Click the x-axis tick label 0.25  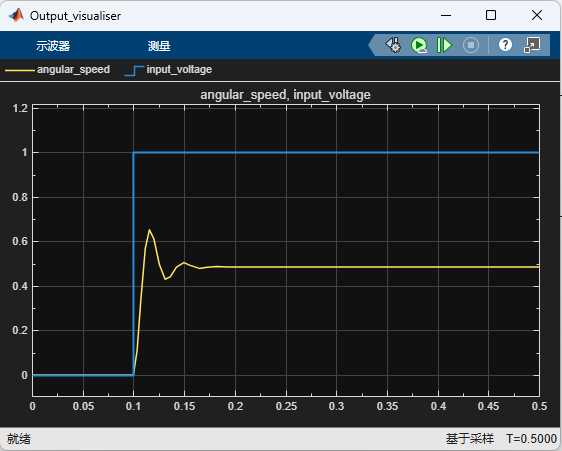pos(286,406)
